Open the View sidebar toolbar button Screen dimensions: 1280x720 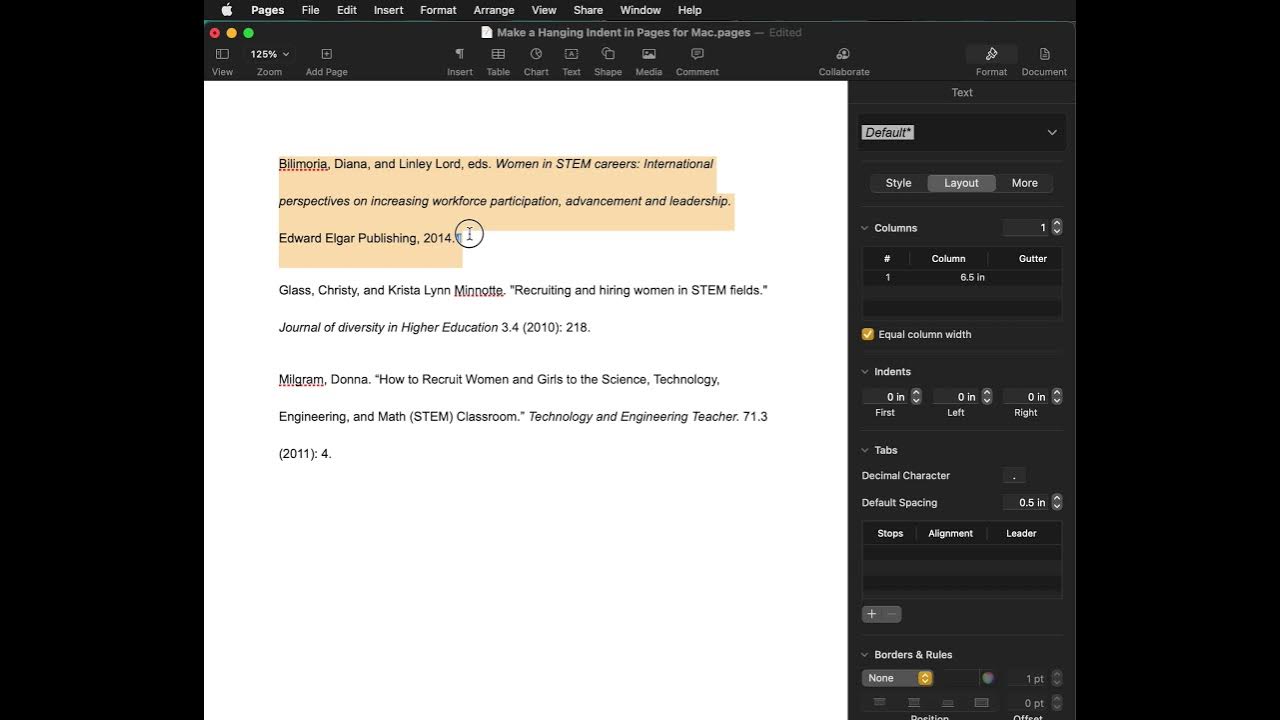[x=222, y=54]
